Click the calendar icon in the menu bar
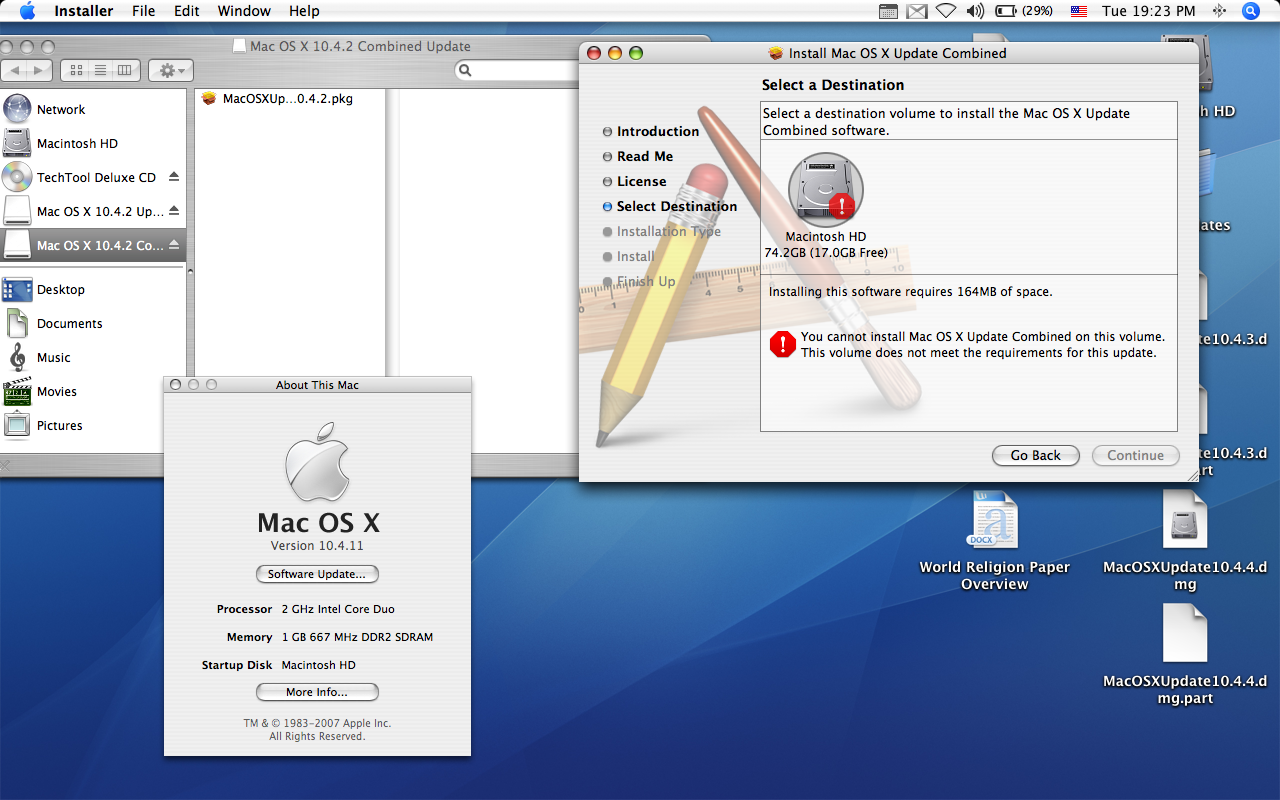 click(x=888, y=11)
